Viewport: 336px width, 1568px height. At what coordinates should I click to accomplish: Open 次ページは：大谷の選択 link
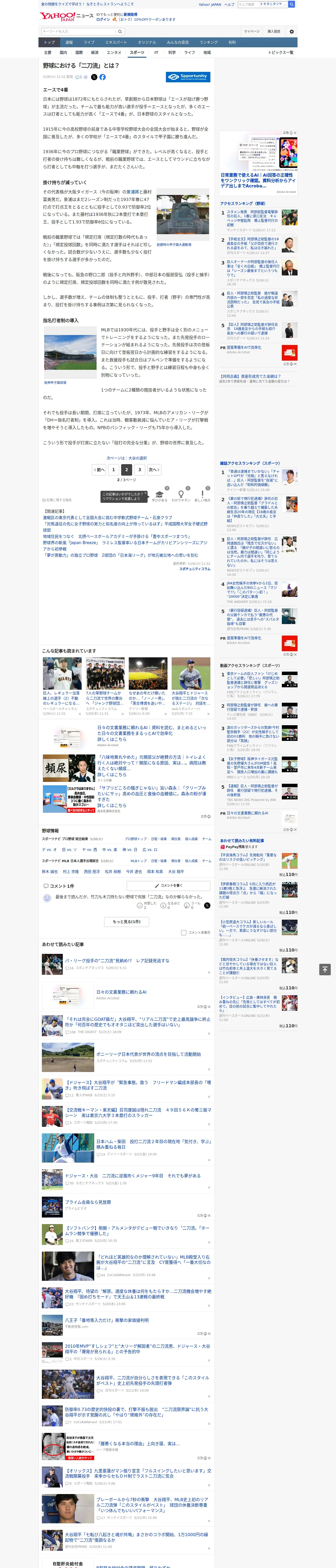pos(127,458)
